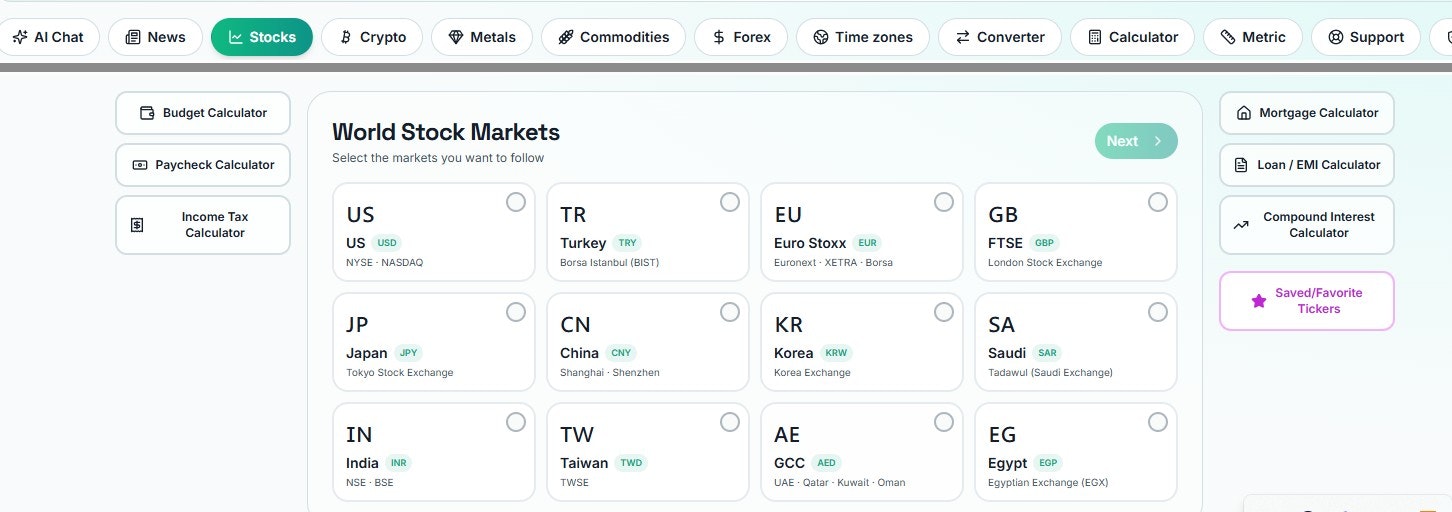This screenshot has height=512, width=1452.
Task: Click the globe icon in Time zones tab
Action: click(821, 37)
